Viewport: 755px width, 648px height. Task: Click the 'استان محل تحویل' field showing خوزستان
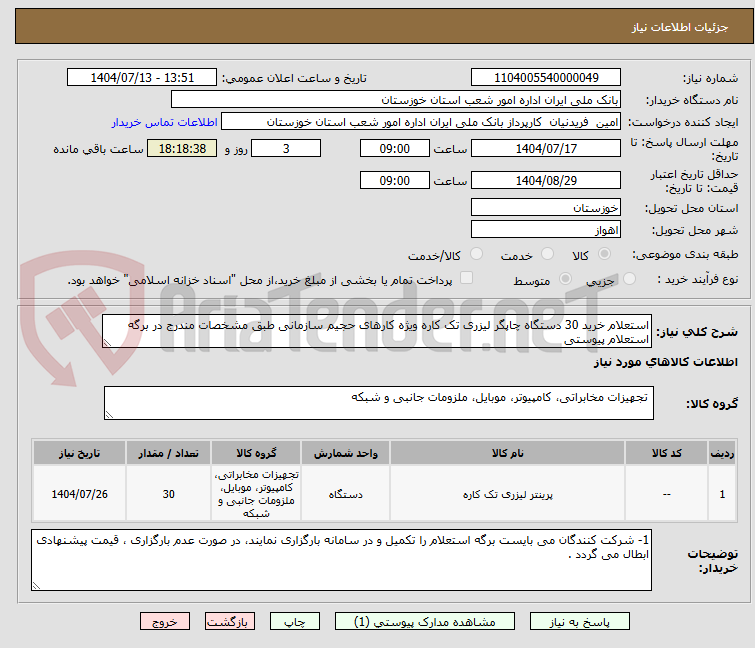click(x=546, y=208)
